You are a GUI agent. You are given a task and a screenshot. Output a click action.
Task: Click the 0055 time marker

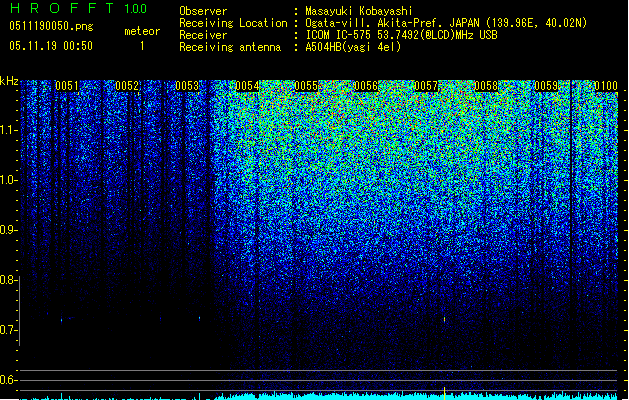[x=306, y=86]
